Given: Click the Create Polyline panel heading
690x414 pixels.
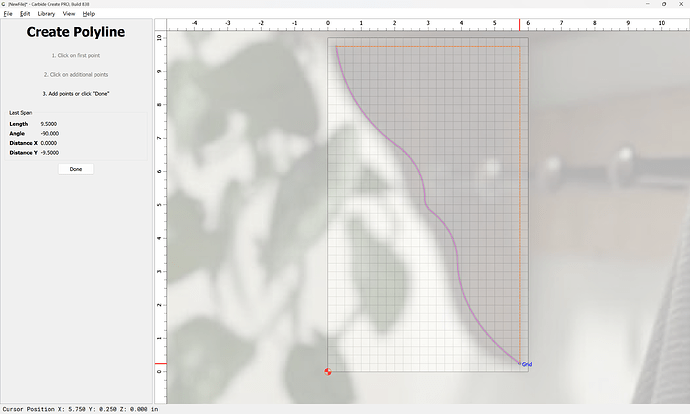Looking at the screenshot, I should 76,33.
